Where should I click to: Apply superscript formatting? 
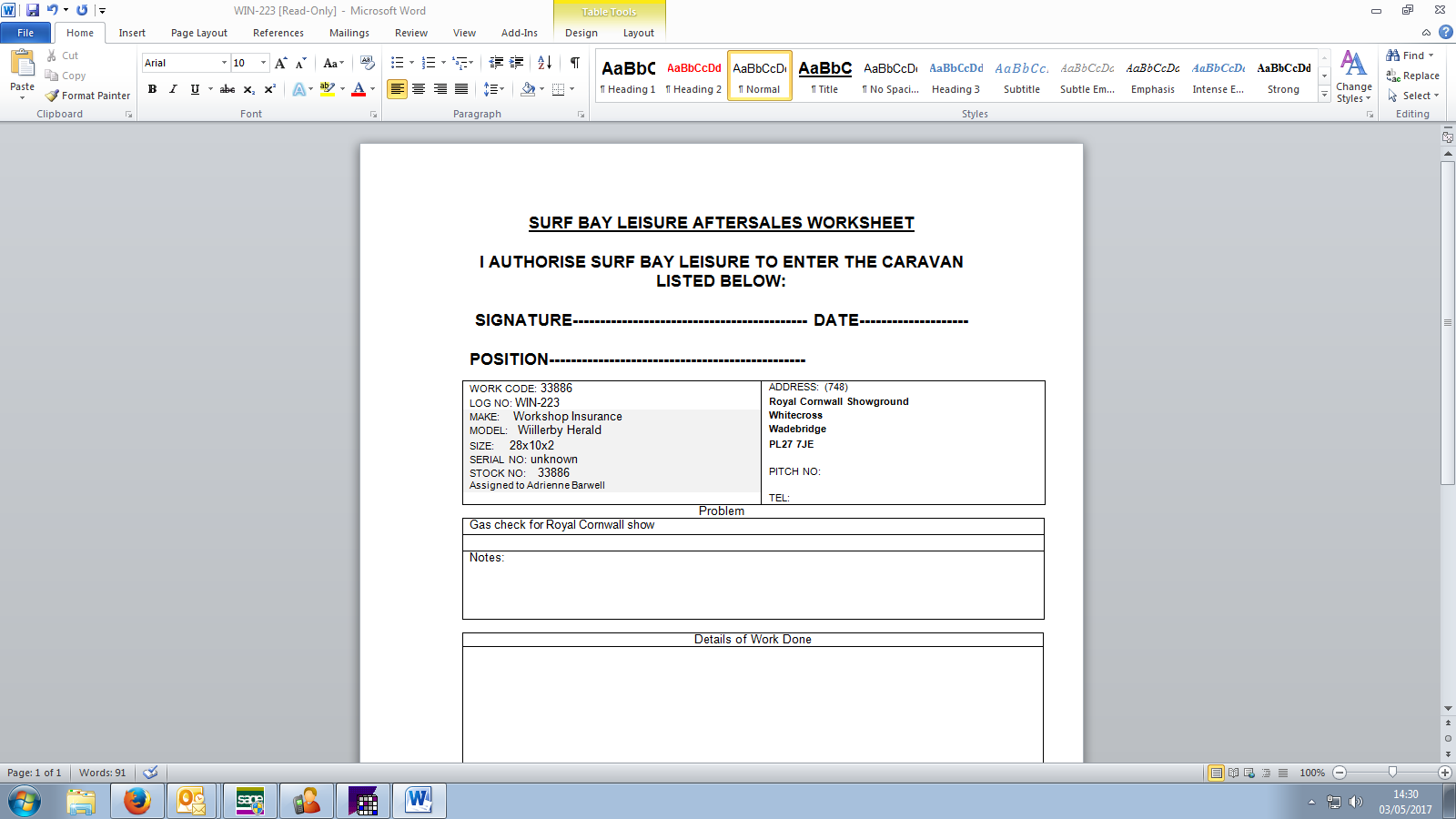(x=269, y=89)
